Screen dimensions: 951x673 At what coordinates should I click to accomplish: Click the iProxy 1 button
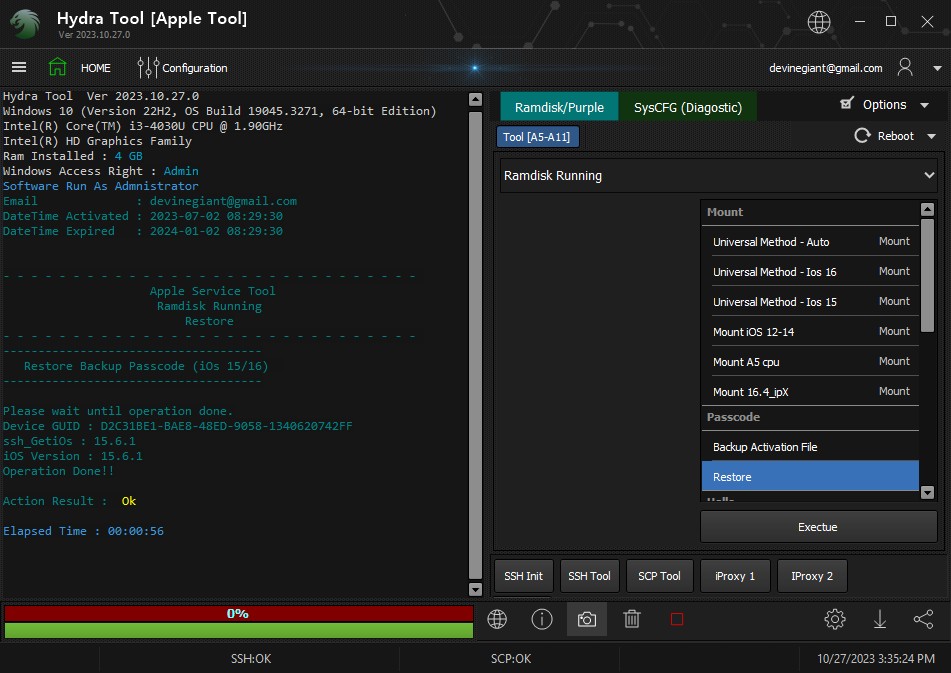[x=735, y=576]
